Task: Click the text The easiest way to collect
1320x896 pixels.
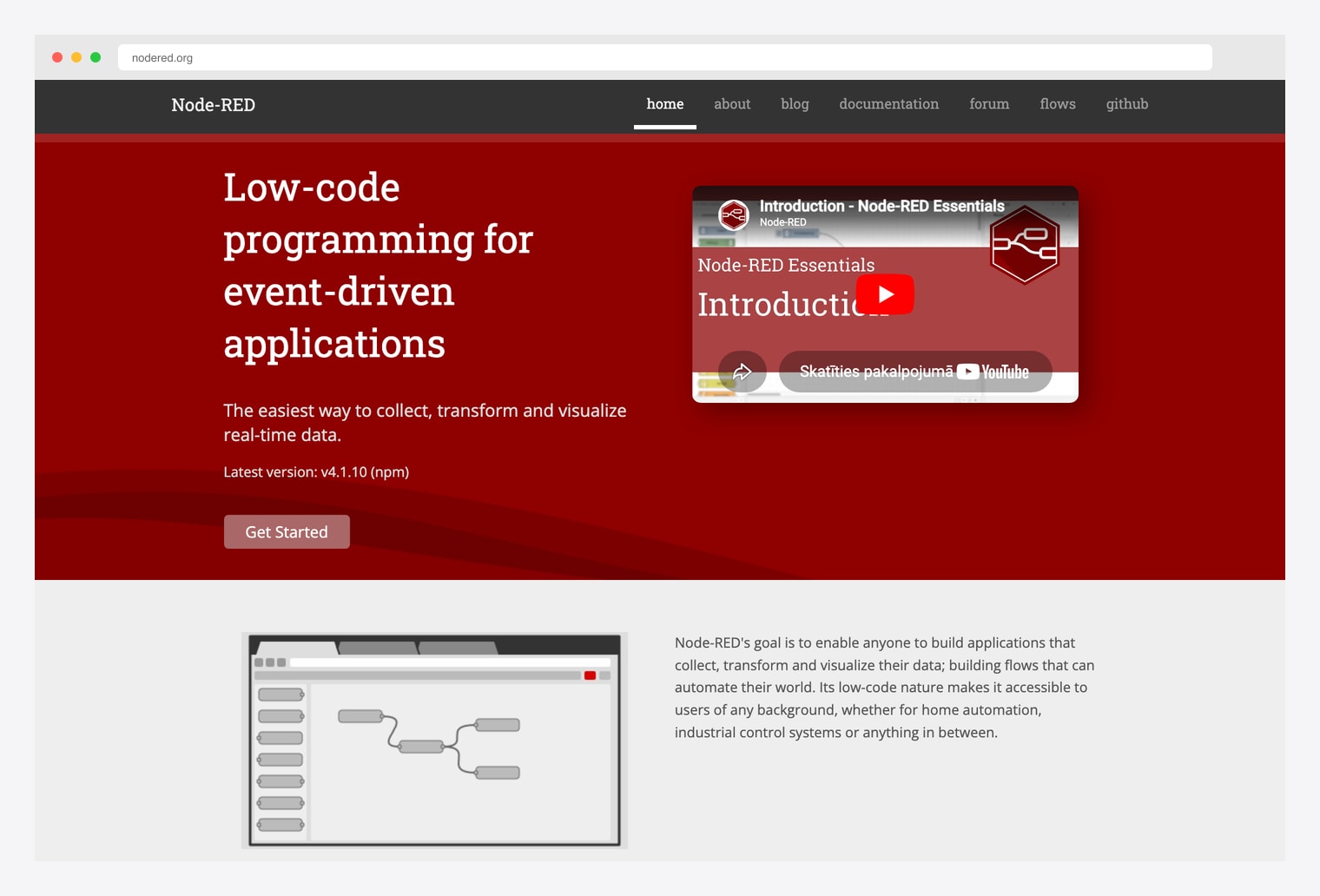Action: pos(425,422)
